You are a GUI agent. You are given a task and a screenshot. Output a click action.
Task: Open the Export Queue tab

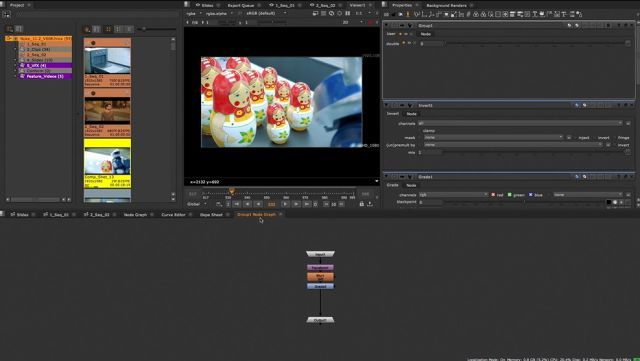coord(241,5)
